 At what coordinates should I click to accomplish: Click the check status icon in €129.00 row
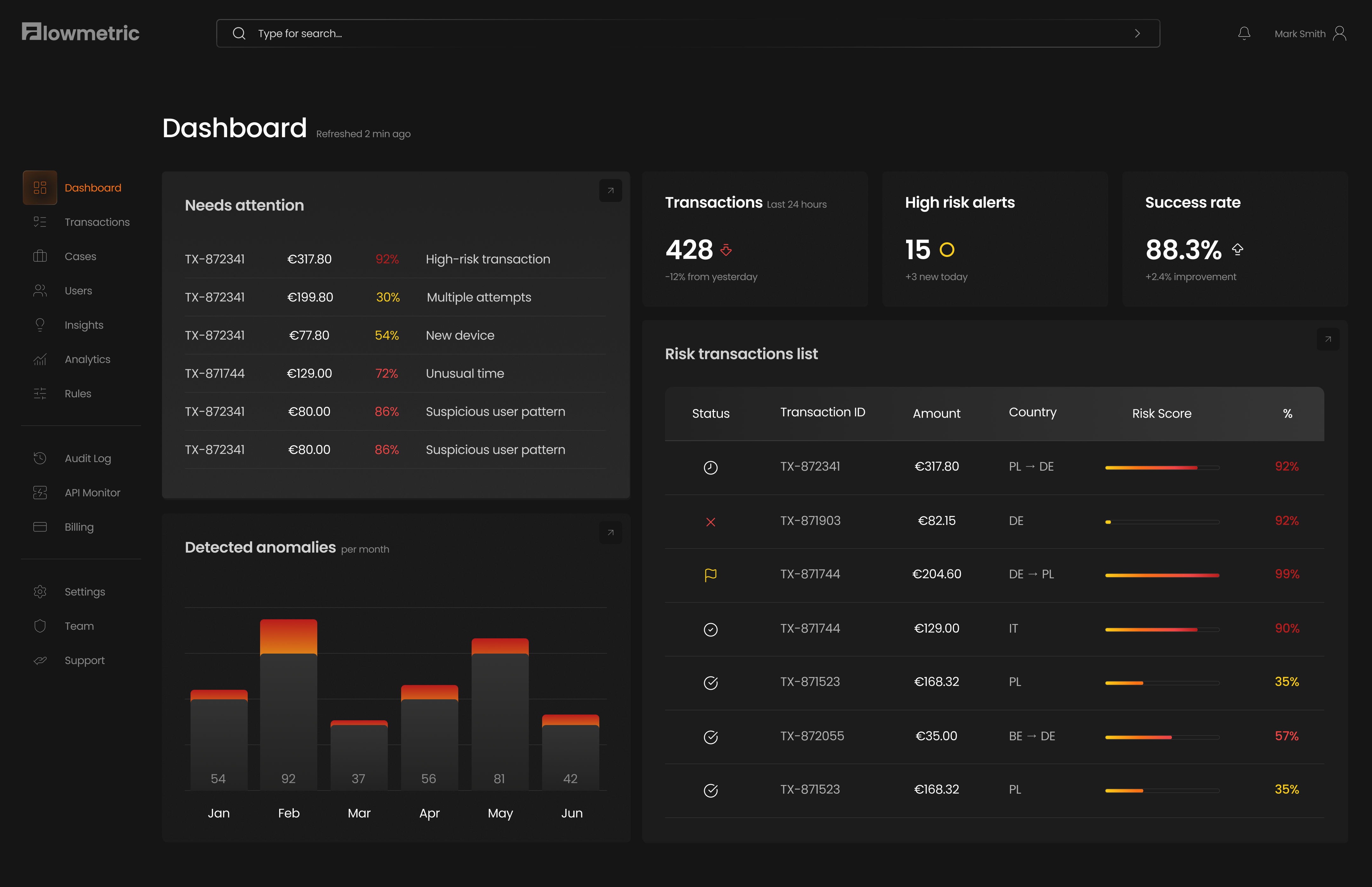(711, 629)
